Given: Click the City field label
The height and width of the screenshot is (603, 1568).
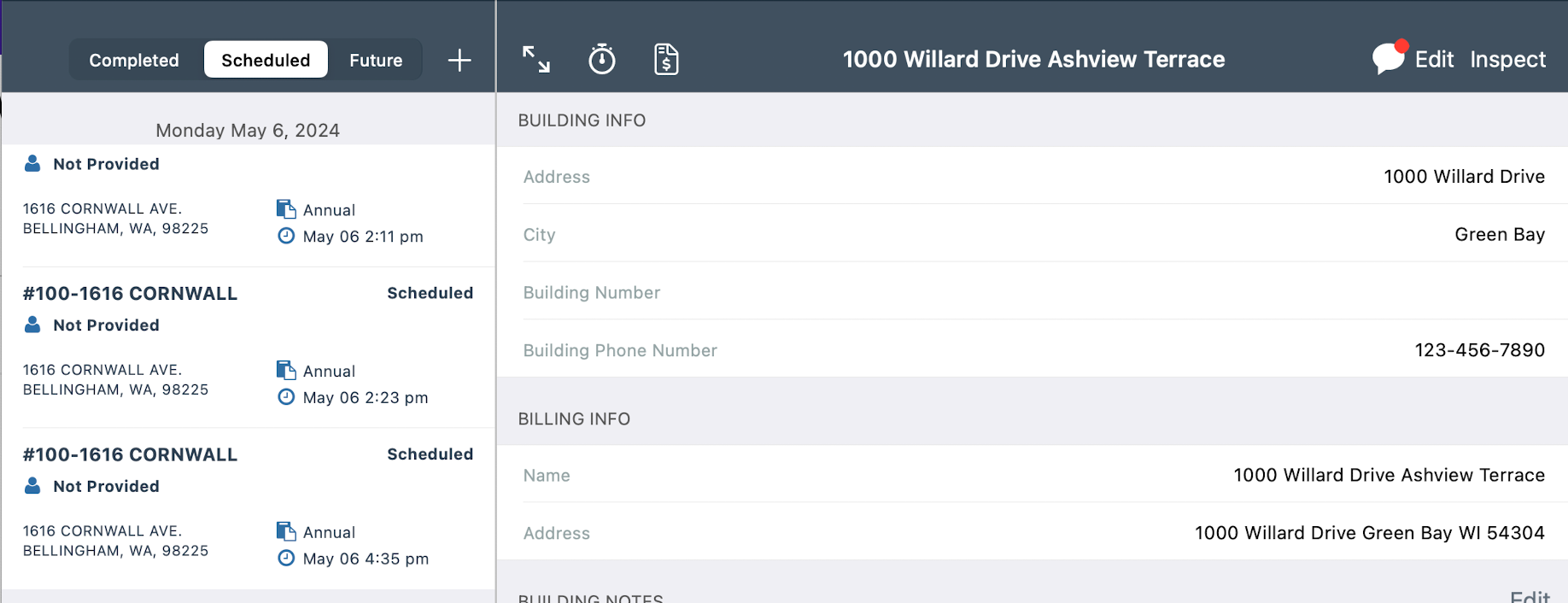Looking at the screenshot, I should [539, 235].
